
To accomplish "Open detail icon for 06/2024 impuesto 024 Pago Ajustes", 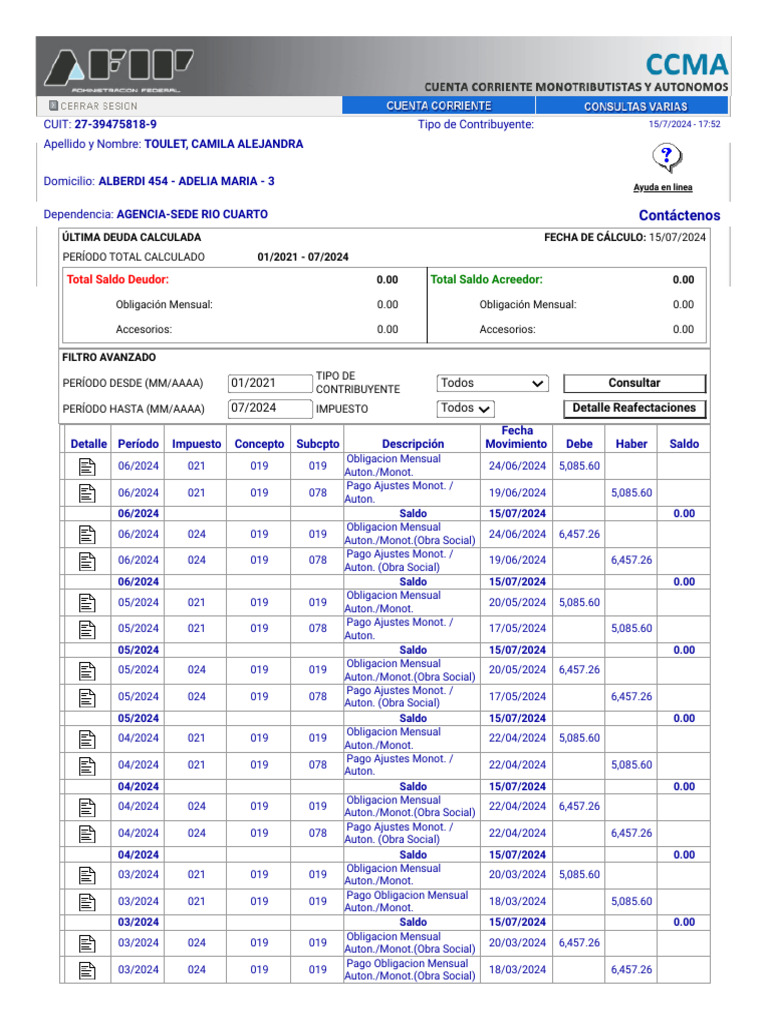I will [87, 561].
